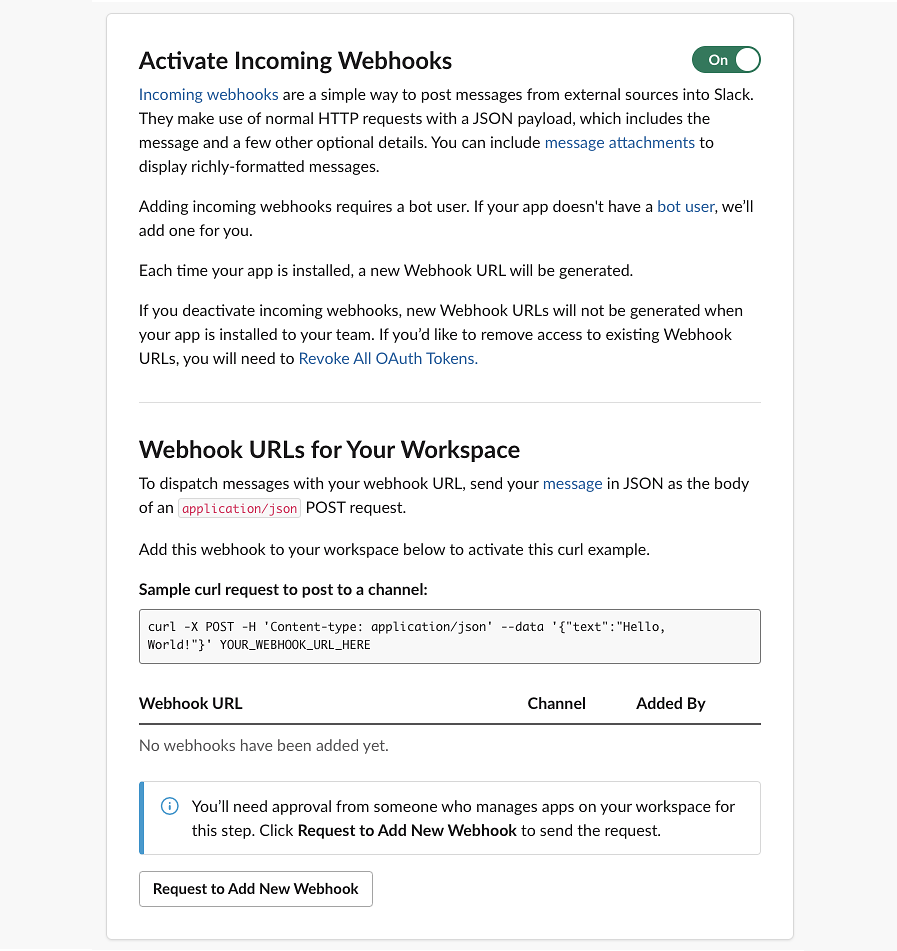Click inside the sample curl request box
This screenshot has height=951, width=897.
tap(449, 636)
